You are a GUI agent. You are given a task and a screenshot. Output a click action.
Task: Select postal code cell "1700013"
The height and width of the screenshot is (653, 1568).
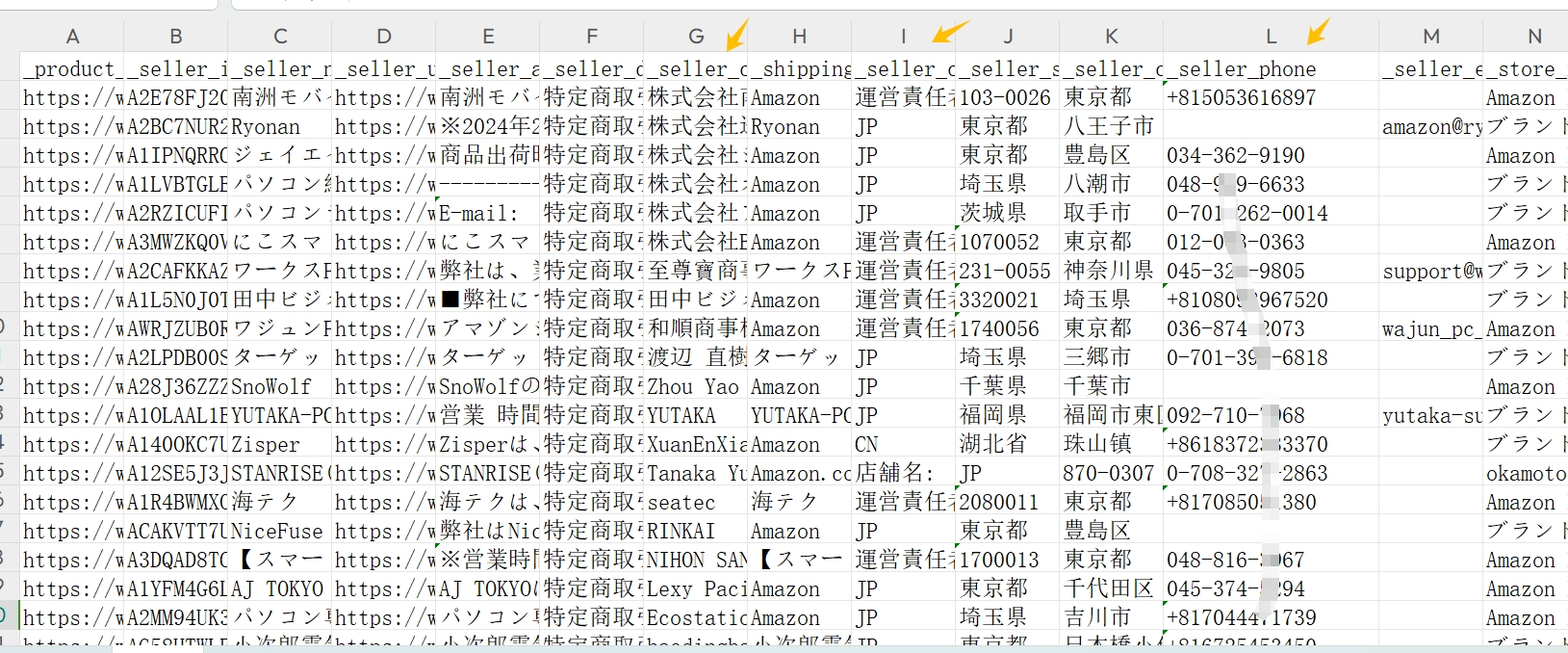coord(1008,560)
